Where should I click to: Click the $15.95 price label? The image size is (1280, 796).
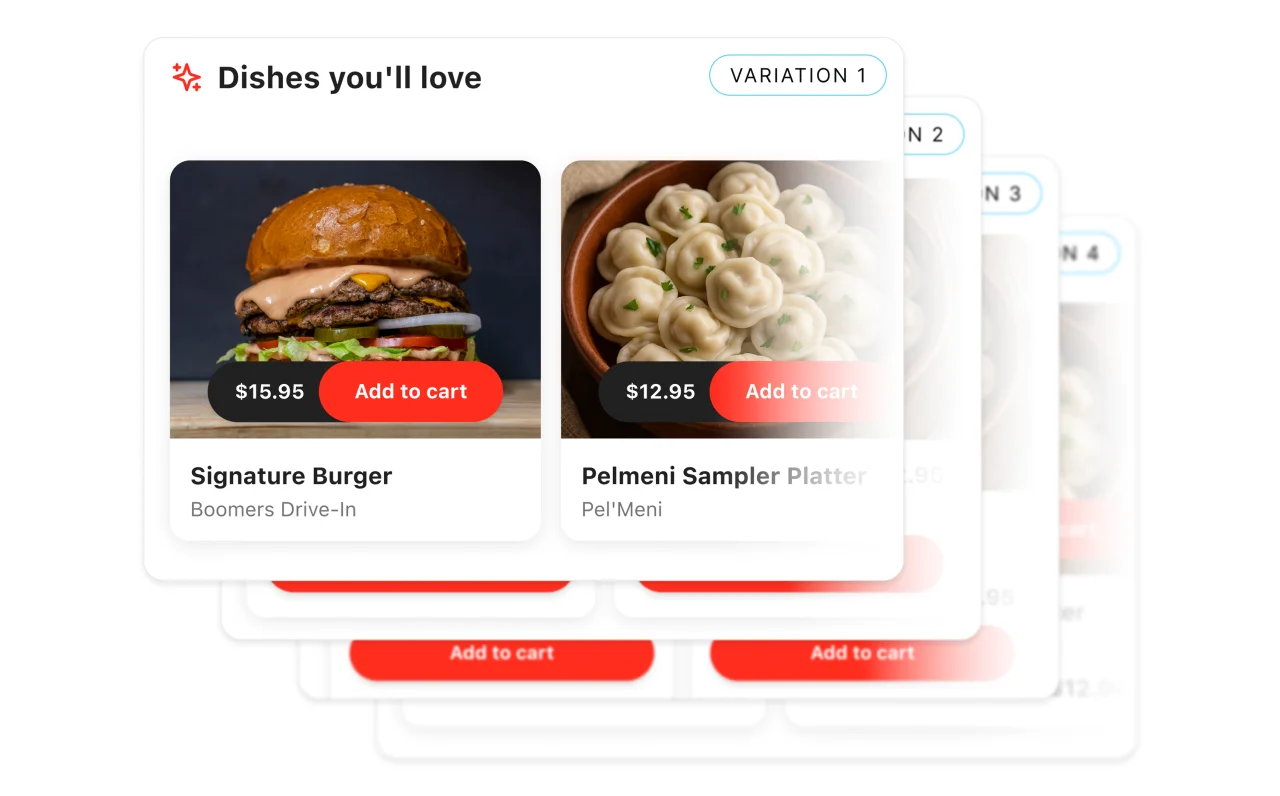point(269,392)
